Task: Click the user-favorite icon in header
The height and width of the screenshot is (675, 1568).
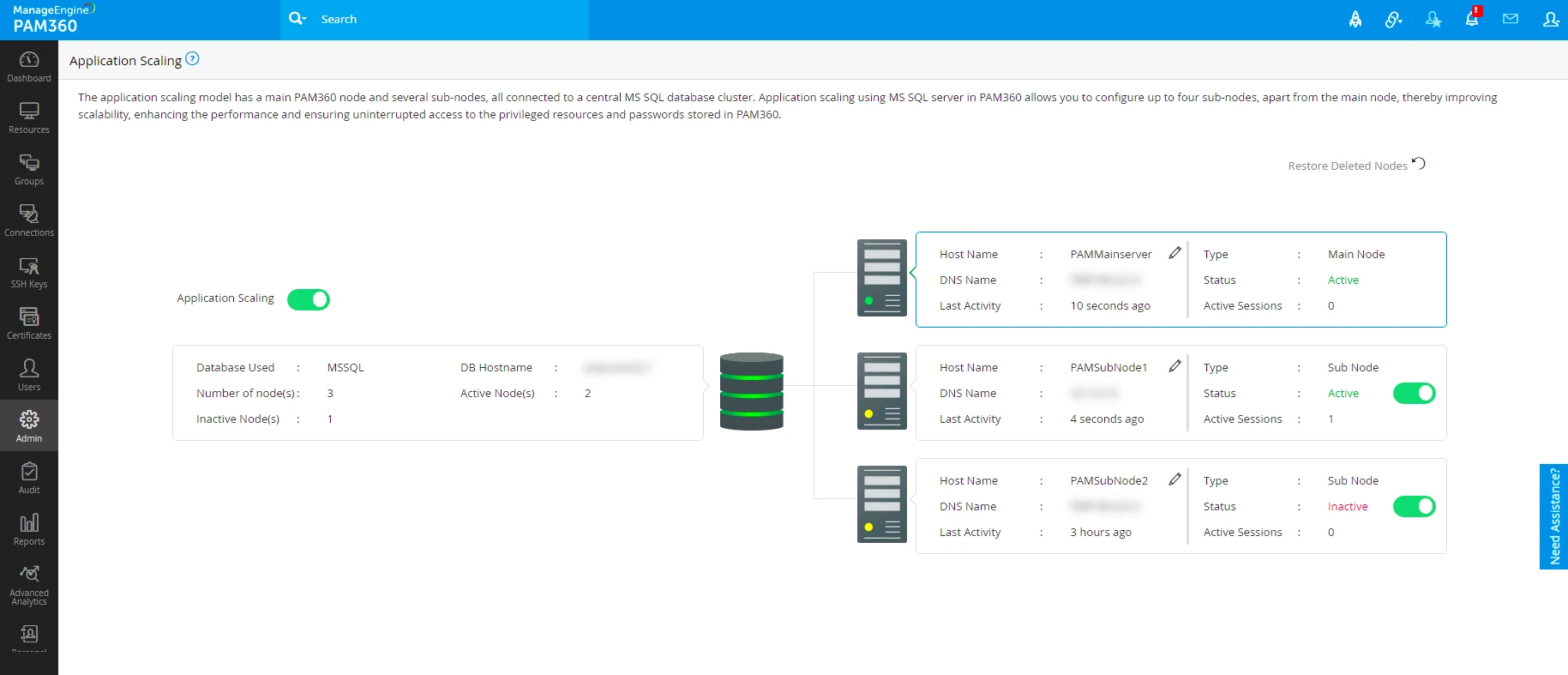Action: pyautogui.click(x=1433, y=19)
